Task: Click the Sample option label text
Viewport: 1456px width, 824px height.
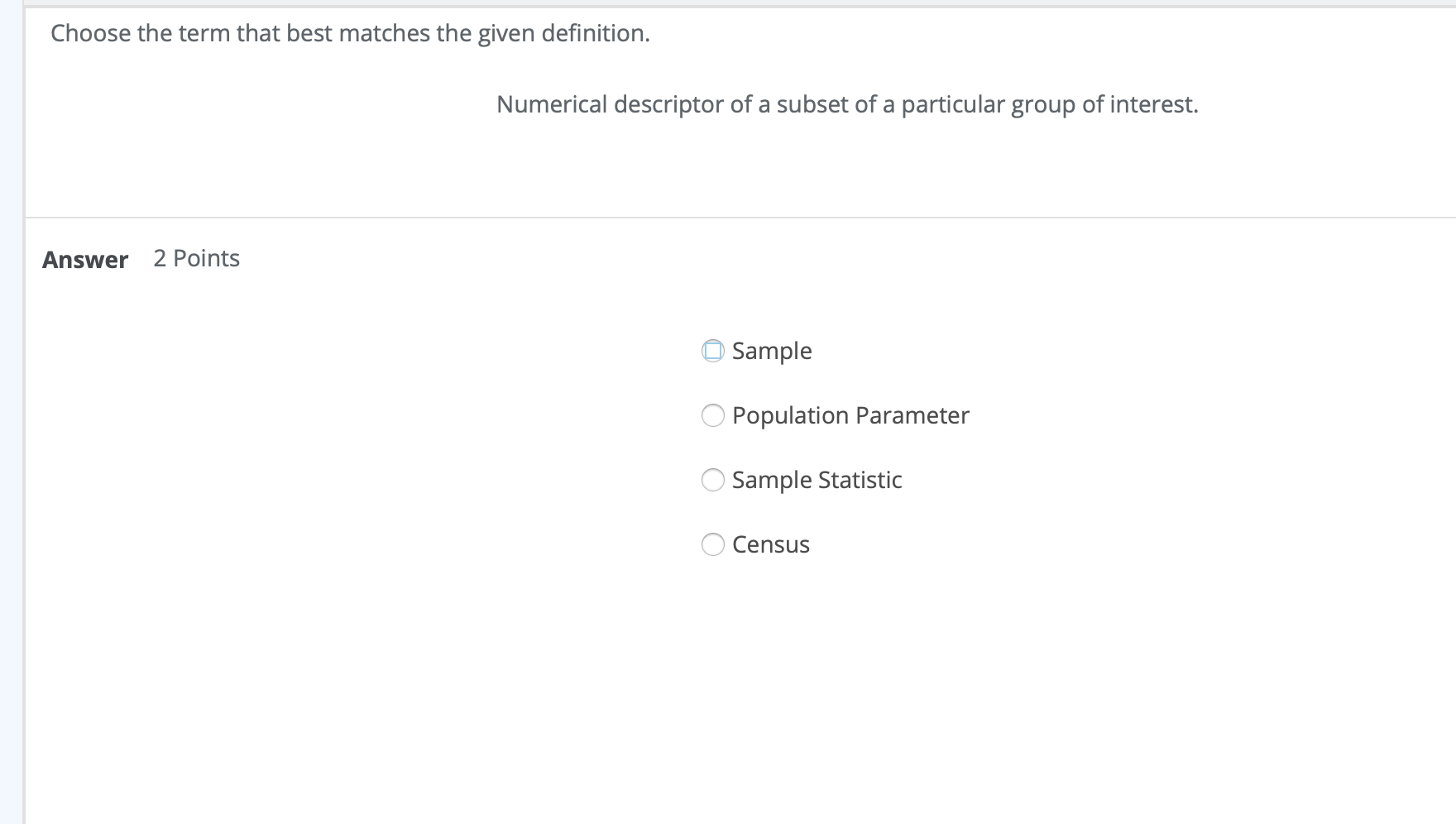Action: [771, 351]
